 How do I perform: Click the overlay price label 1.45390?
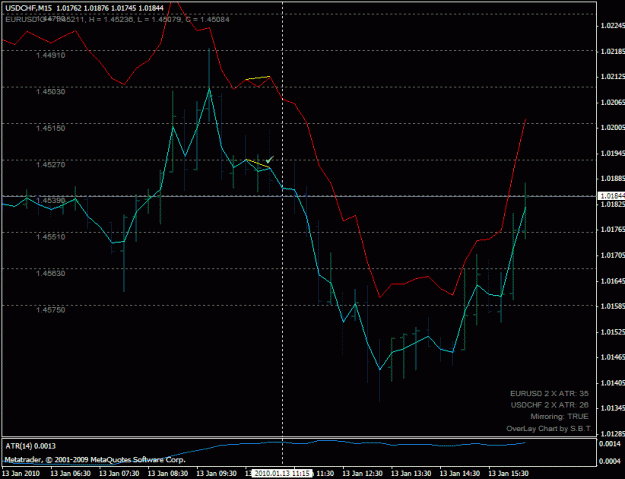tap(51, 200)
